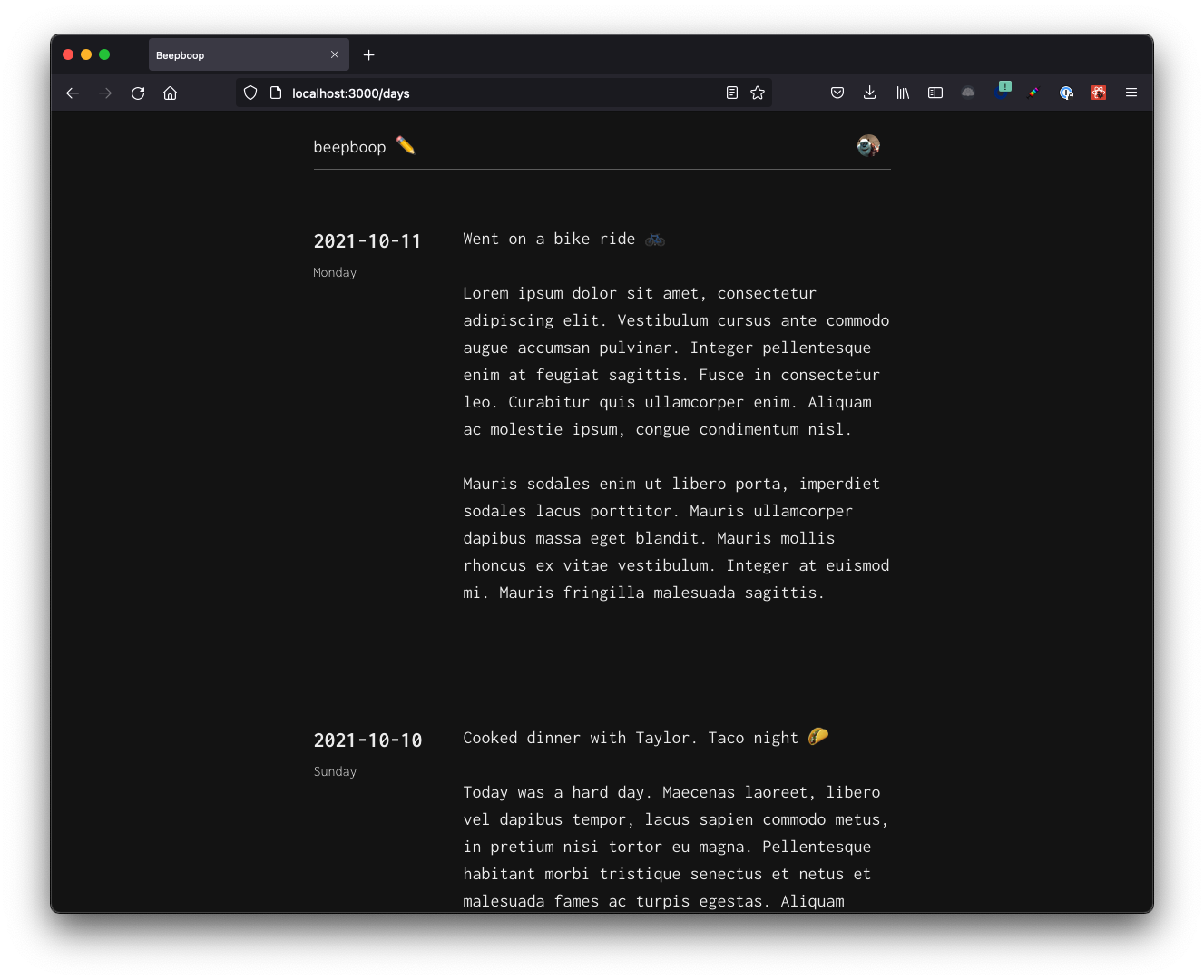
Task: Open the browser home page
Action: point(170,93)
